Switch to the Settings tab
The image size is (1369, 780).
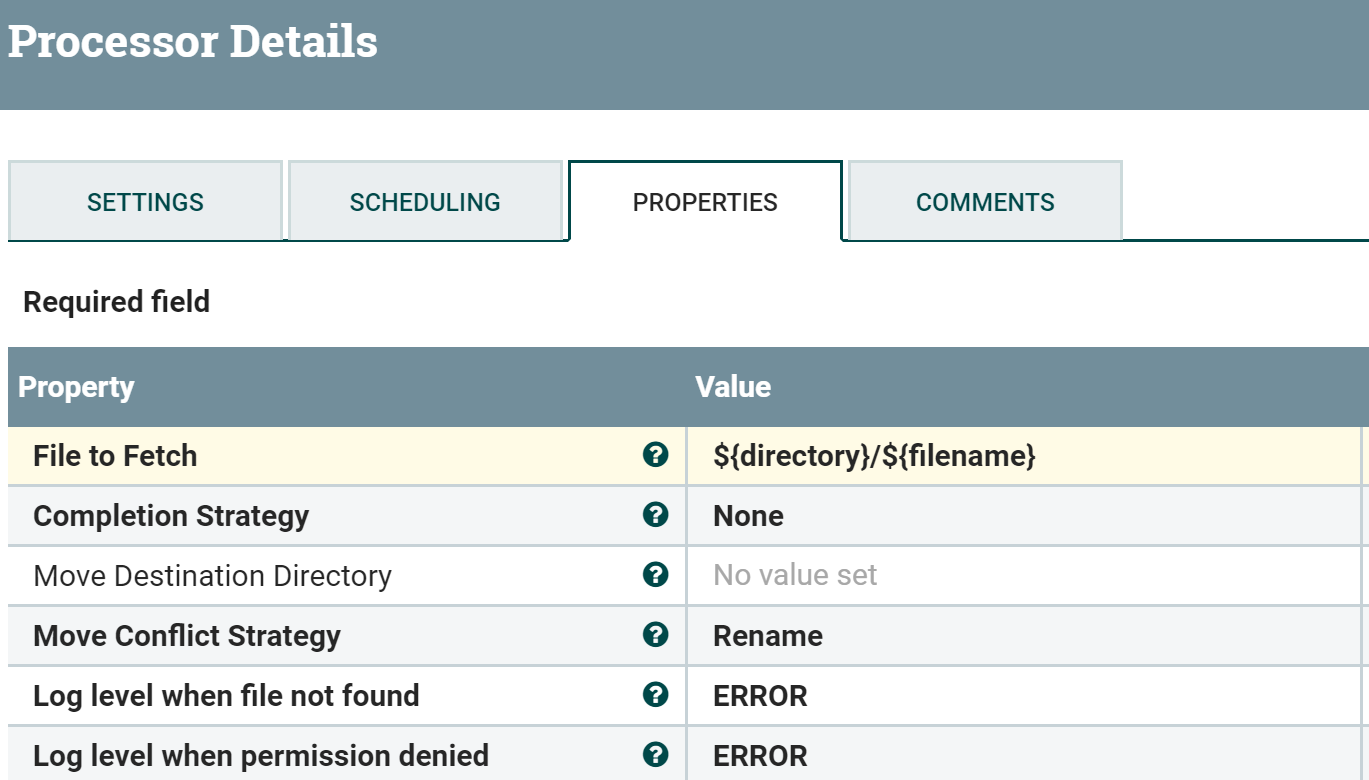145,201
